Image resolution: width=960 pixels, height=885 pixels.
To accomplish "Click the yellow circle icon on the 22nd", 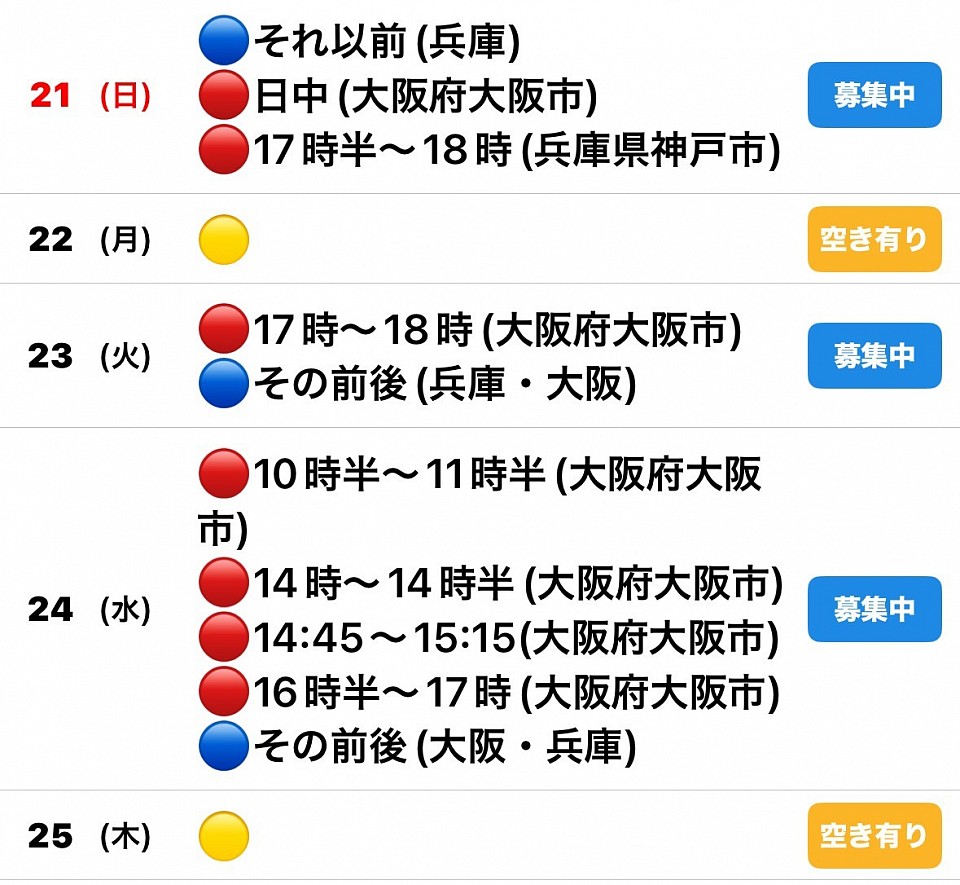I will pos(223,240).
